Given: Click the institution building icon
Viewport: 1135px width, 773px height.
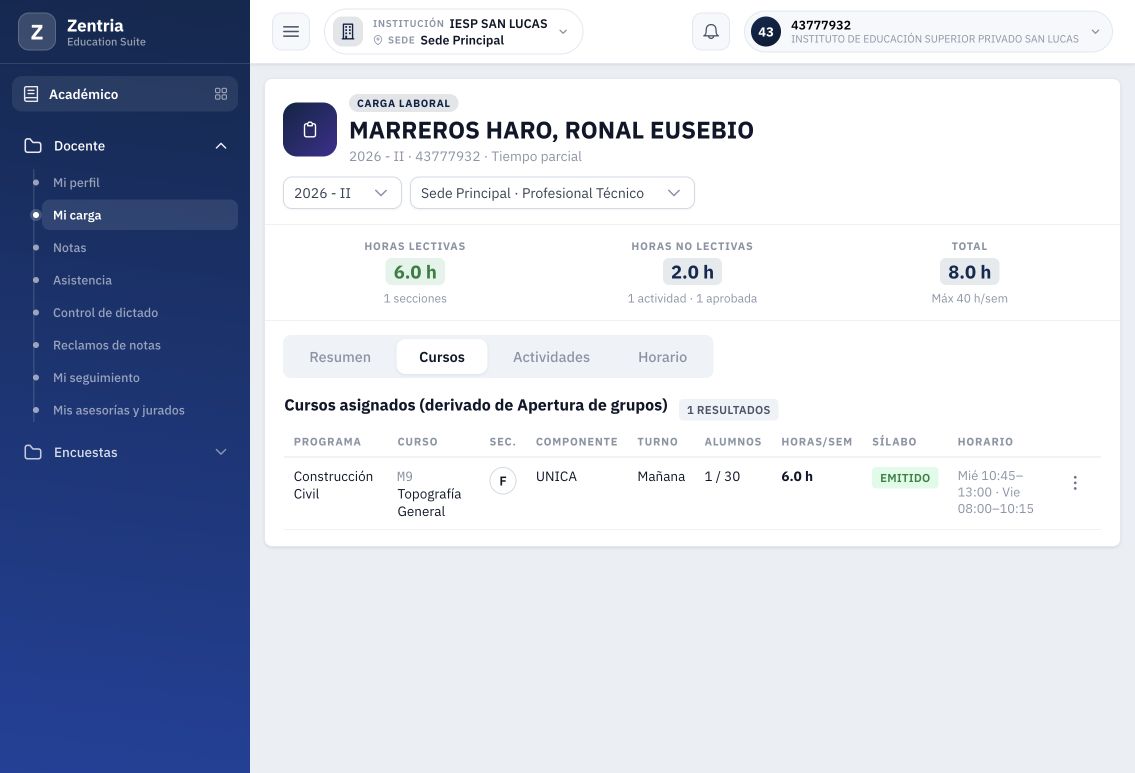Looking at the screenshot, I should pos(347,32).
